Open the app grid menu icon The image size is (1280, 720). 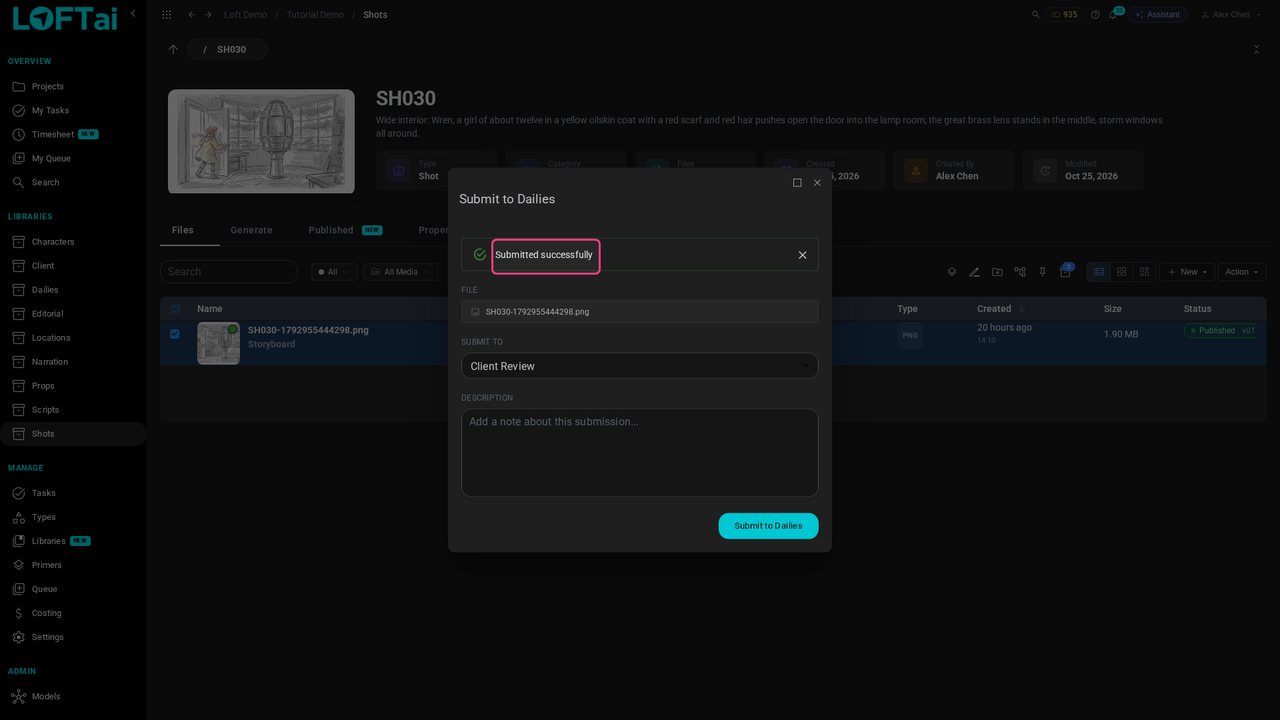[x=166, y=15]
